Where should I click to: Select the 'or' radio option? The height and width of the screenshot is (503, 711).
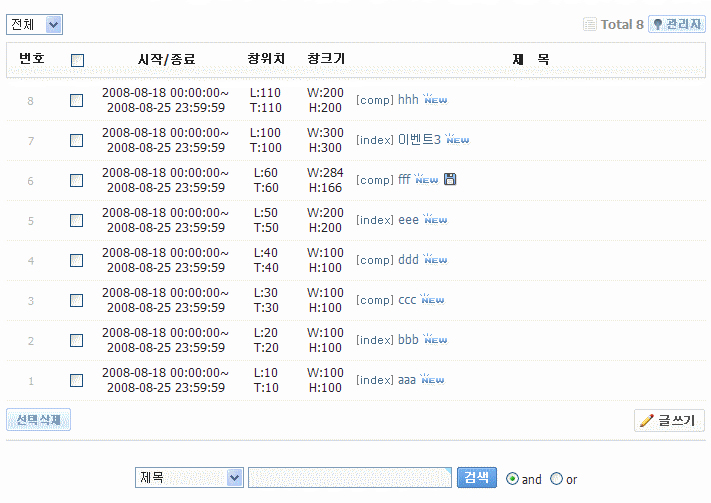(557, 479)
